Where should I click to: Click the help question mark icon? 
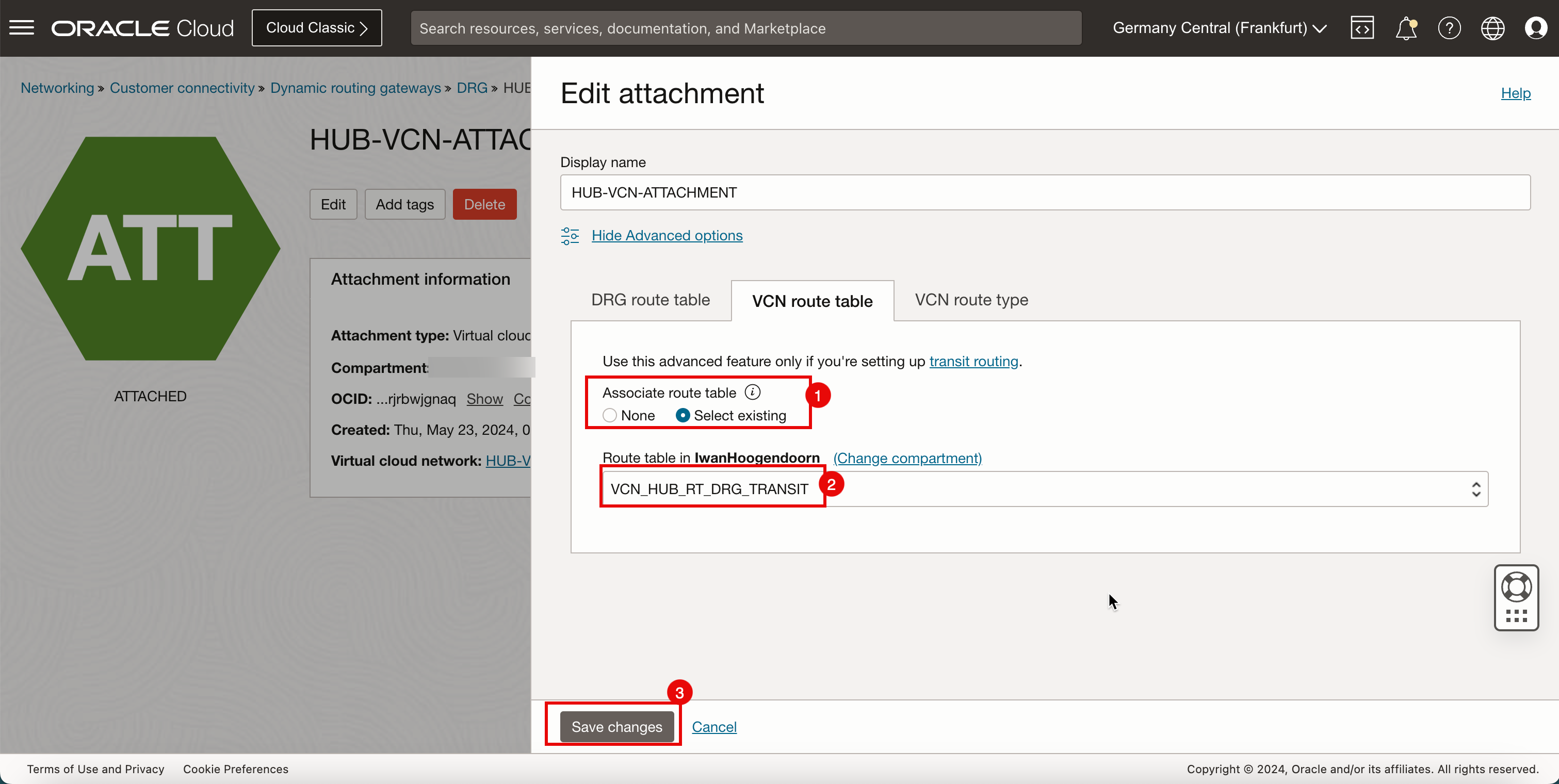pyautogui.click(x=1448, y=28)
